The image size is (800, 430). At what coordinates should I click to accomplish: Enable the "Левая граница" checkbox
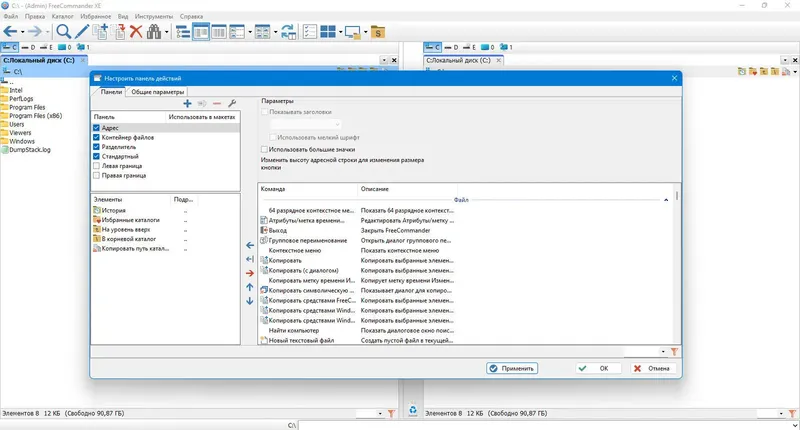pos(96,166)
